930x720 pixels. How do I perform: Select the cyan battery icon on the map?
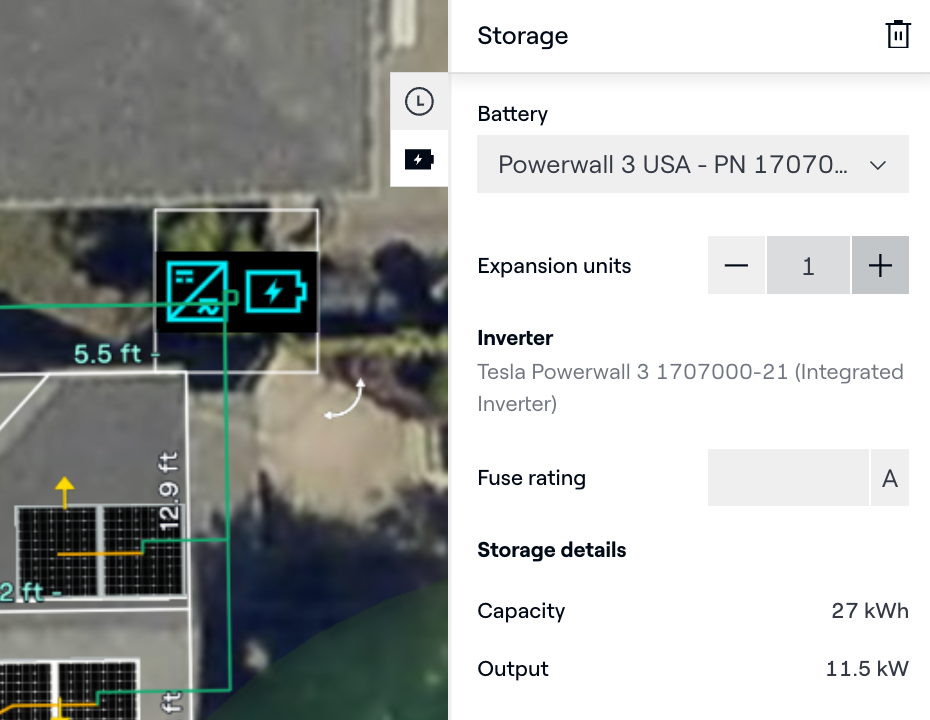point(275,291)
